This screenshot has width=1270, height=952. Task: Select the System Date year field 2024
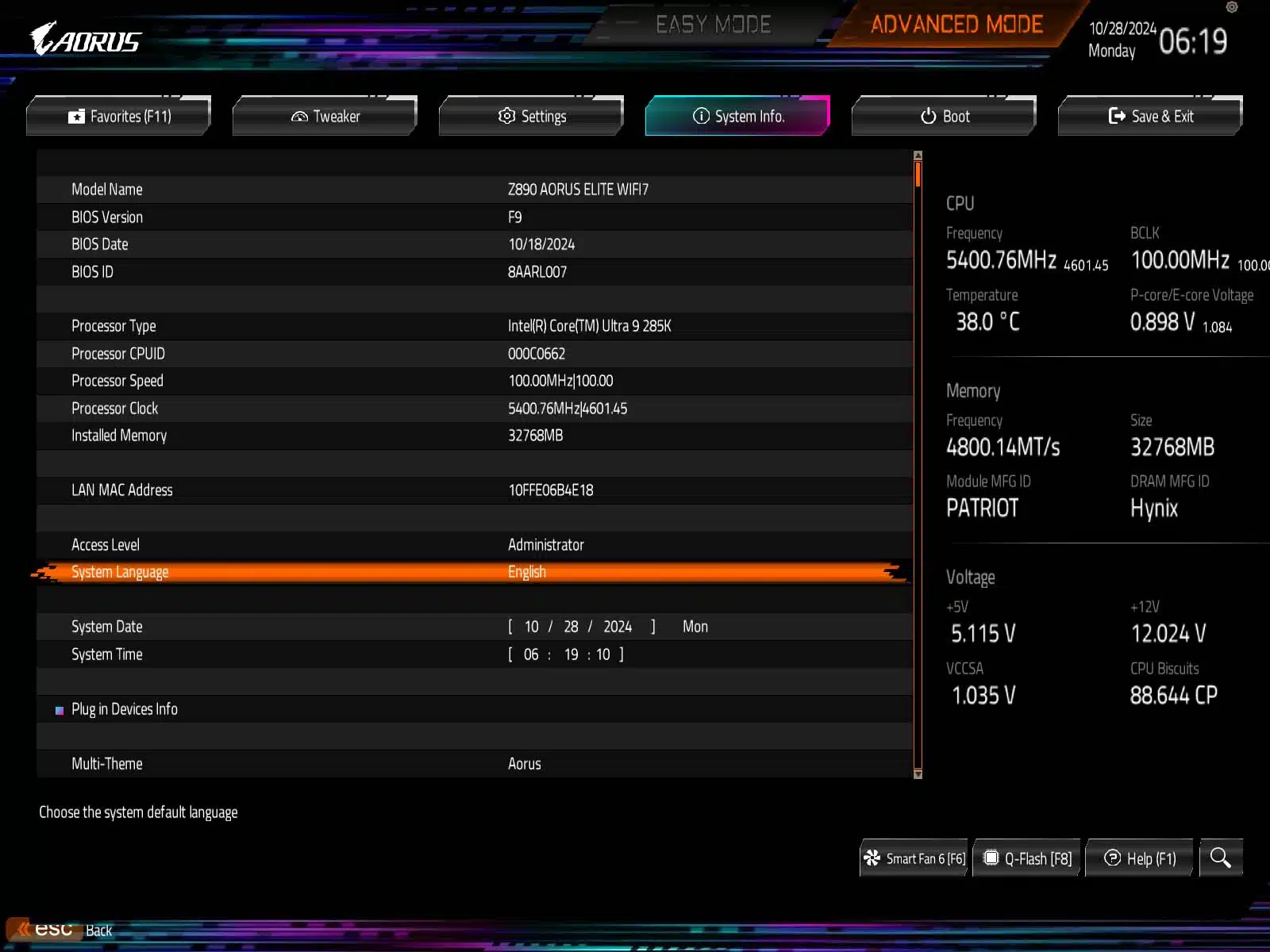point(618,627)
